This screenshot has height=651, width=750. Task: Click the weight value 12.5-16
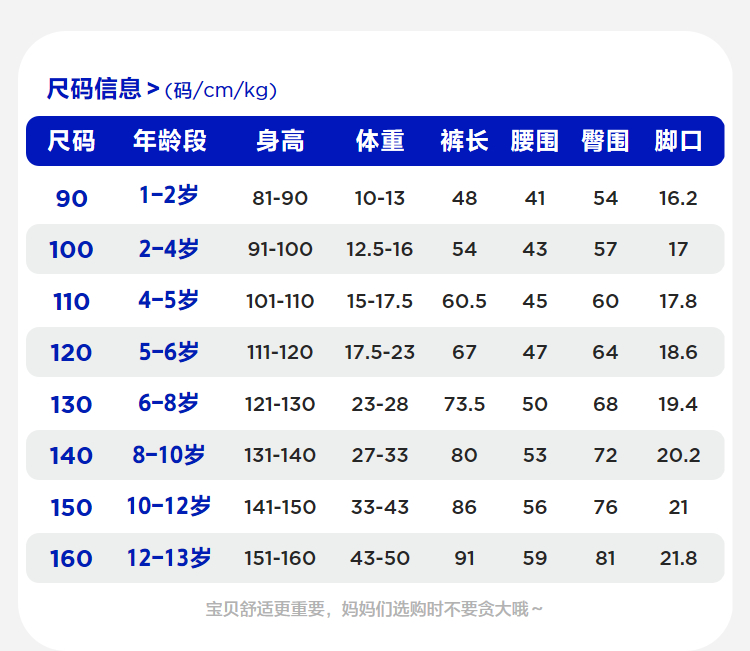(380, 249)
